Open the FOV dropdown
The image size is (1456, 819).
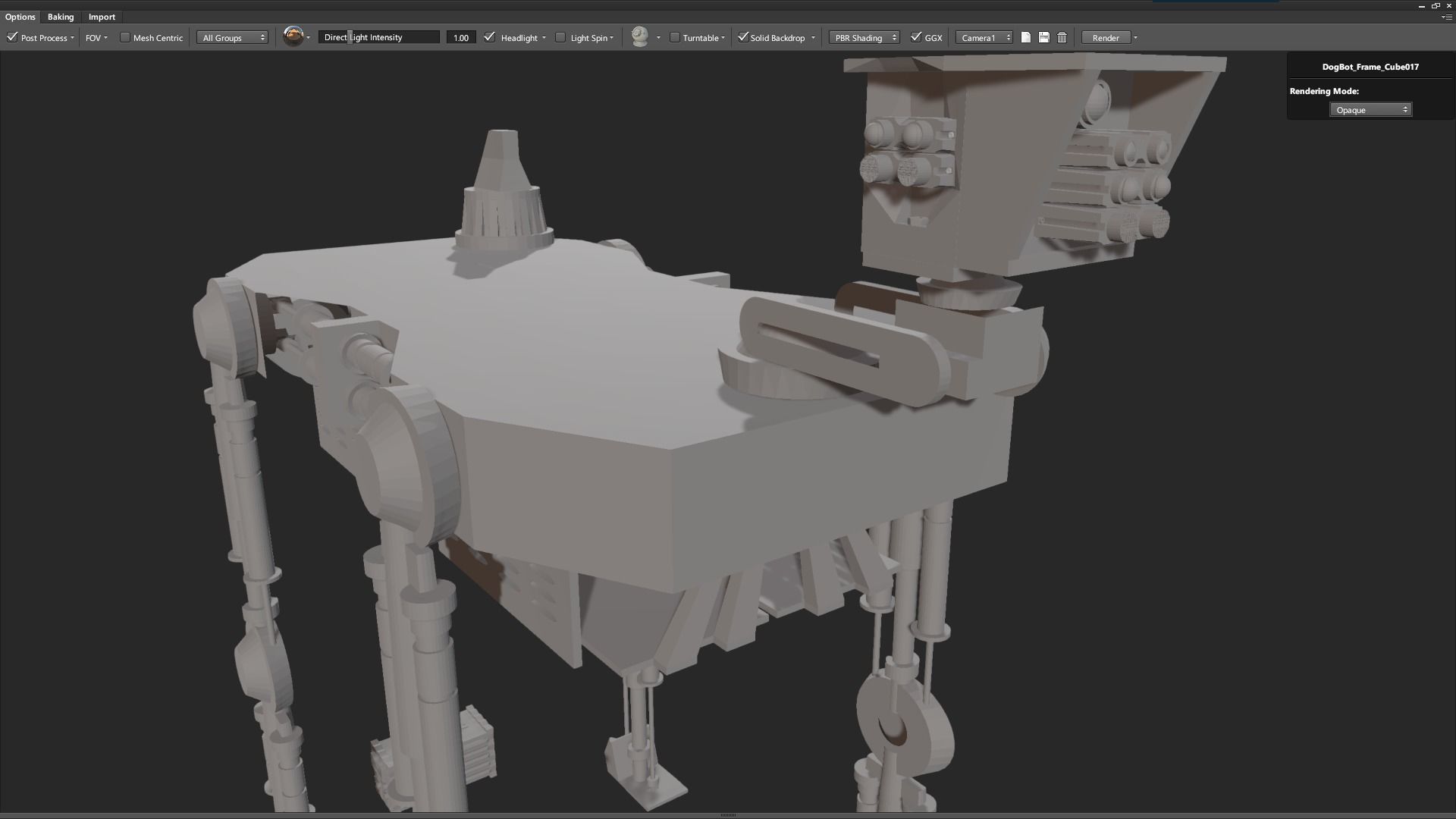pyautogui.click(x=96, y=38)
